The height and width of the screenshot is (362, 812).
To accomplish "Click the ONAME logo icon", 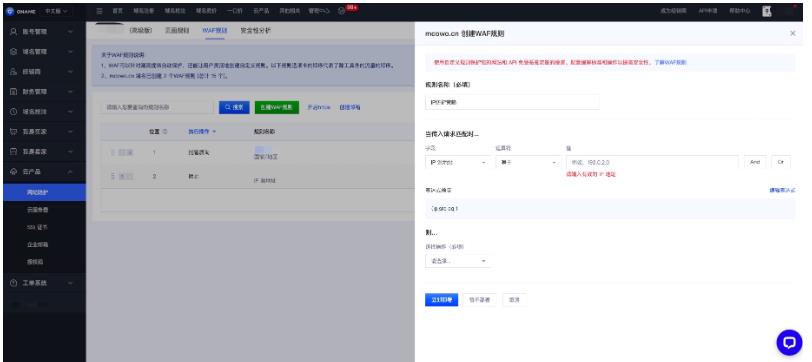I will coord(10,11).
